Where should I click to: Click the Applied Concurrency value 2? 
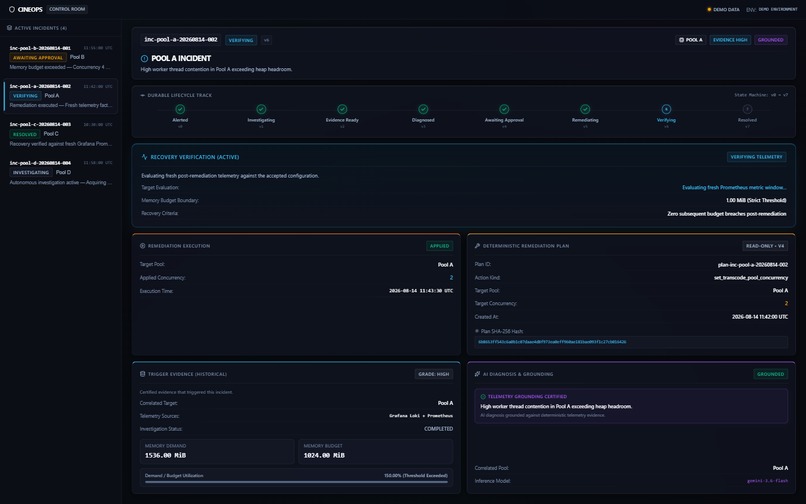451,278
